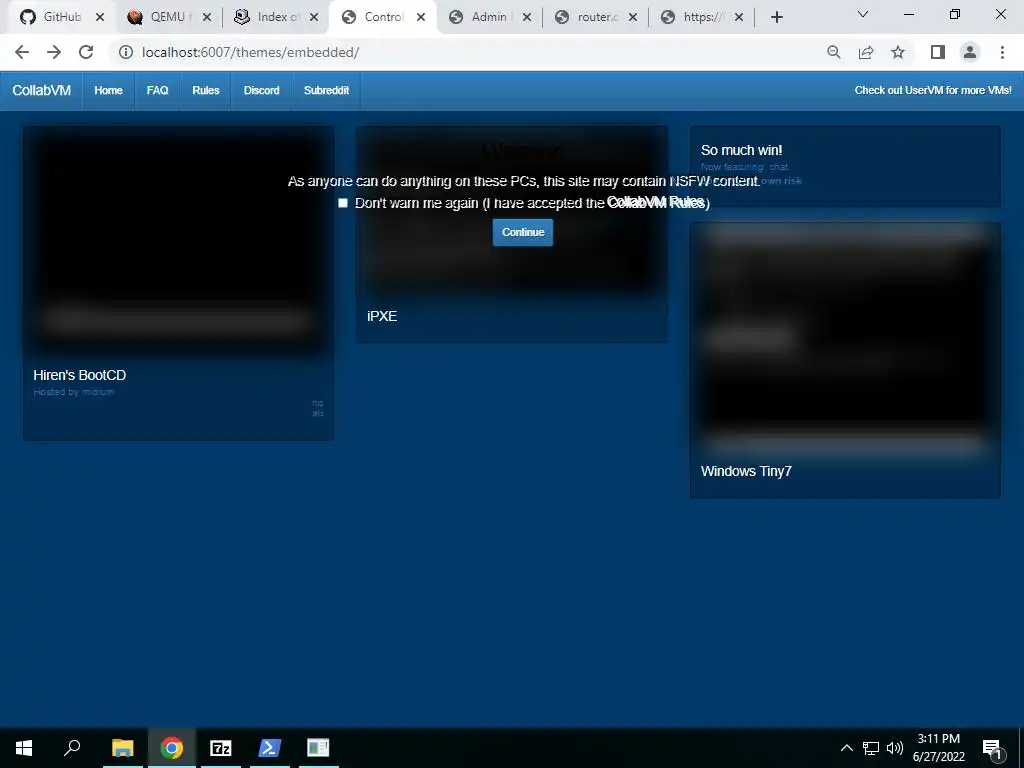Open FAQ in the navbar
Viewport: 1024px width, 768px height.
tap(157, 90)
